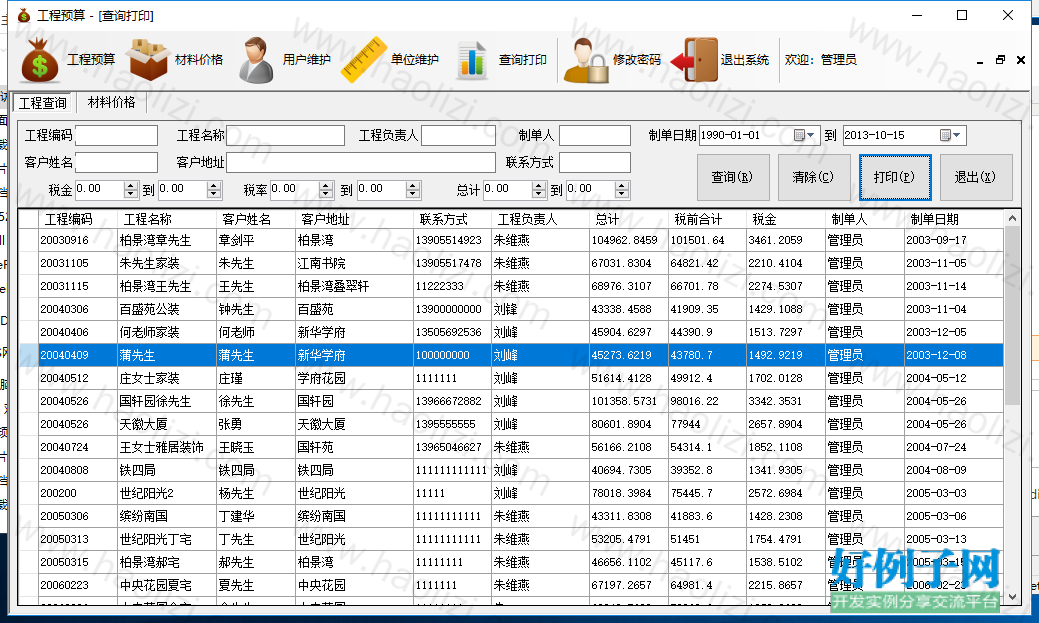
Task: Open 用户维护 person icon
Action: coord(256,60)
